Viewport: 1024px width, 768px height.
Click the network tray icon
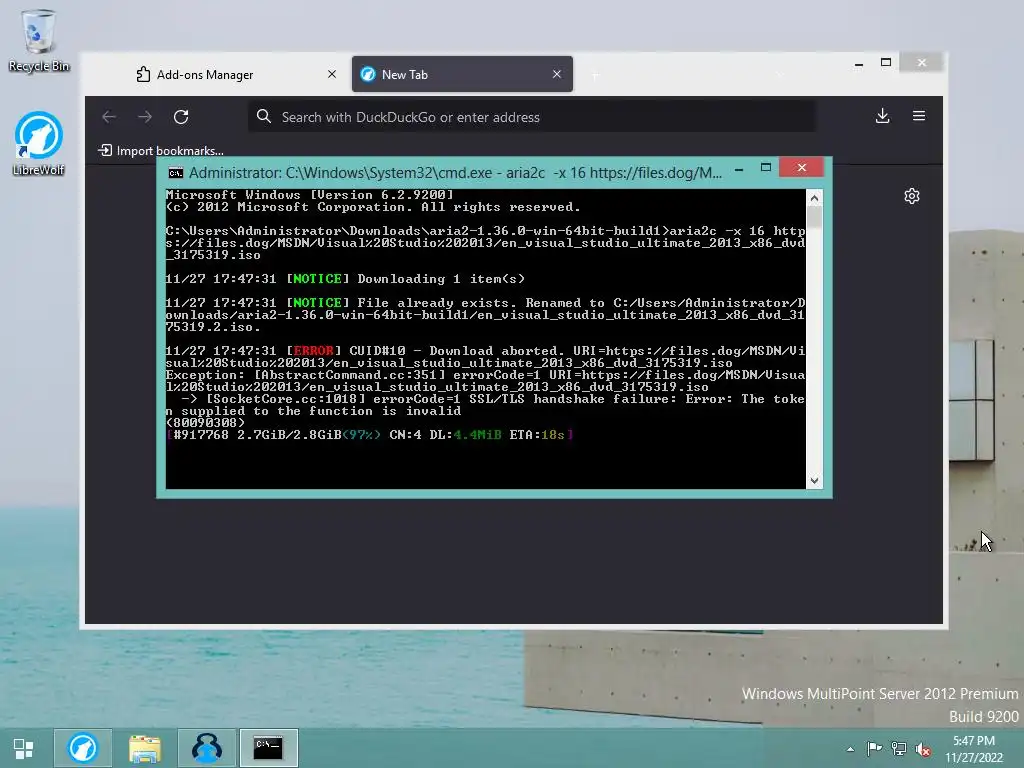tap(899, 748)
